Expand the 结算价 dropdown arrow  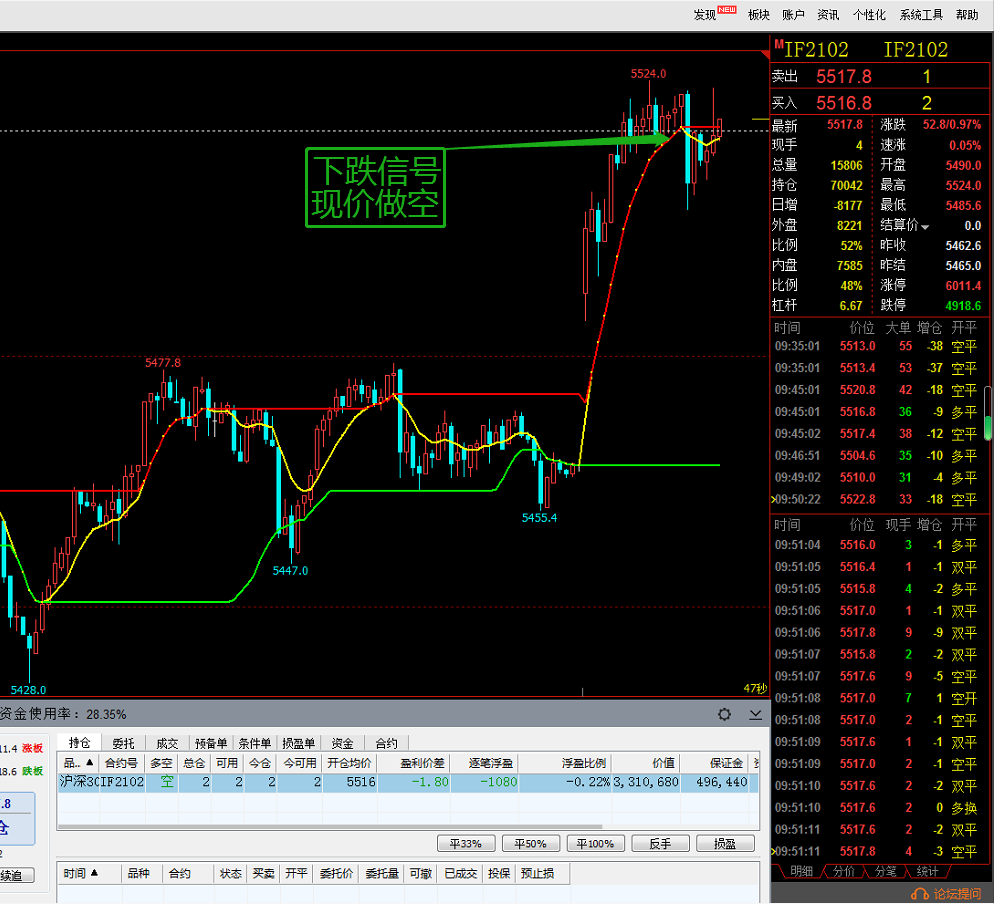(x=925, y=227)
